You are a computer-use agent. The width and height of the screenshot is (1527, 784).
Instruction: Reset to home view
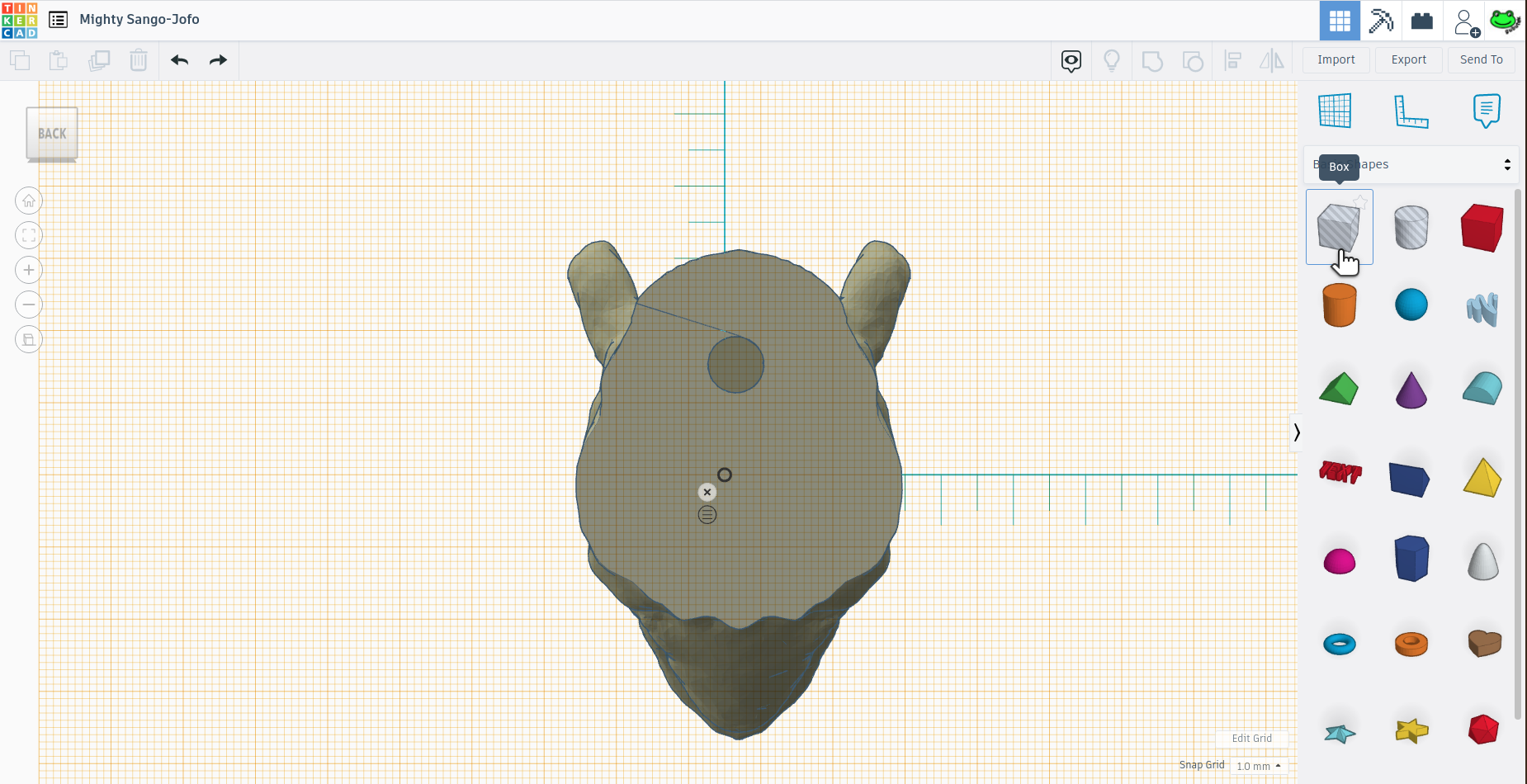[29, 201]
